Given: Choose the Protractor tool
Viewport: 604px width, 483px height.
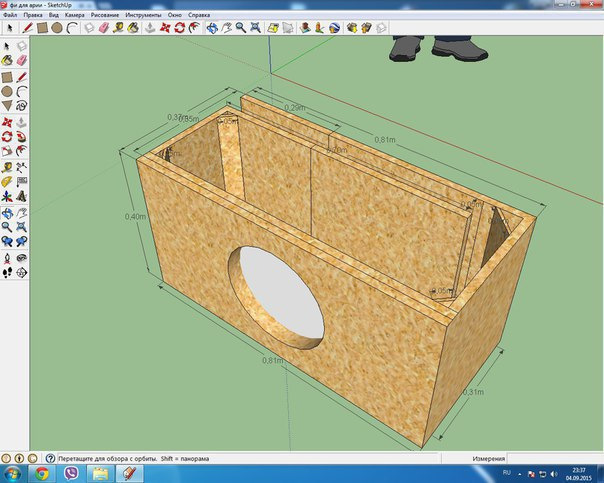Looking at the screenshot, I should click(7, 181).
